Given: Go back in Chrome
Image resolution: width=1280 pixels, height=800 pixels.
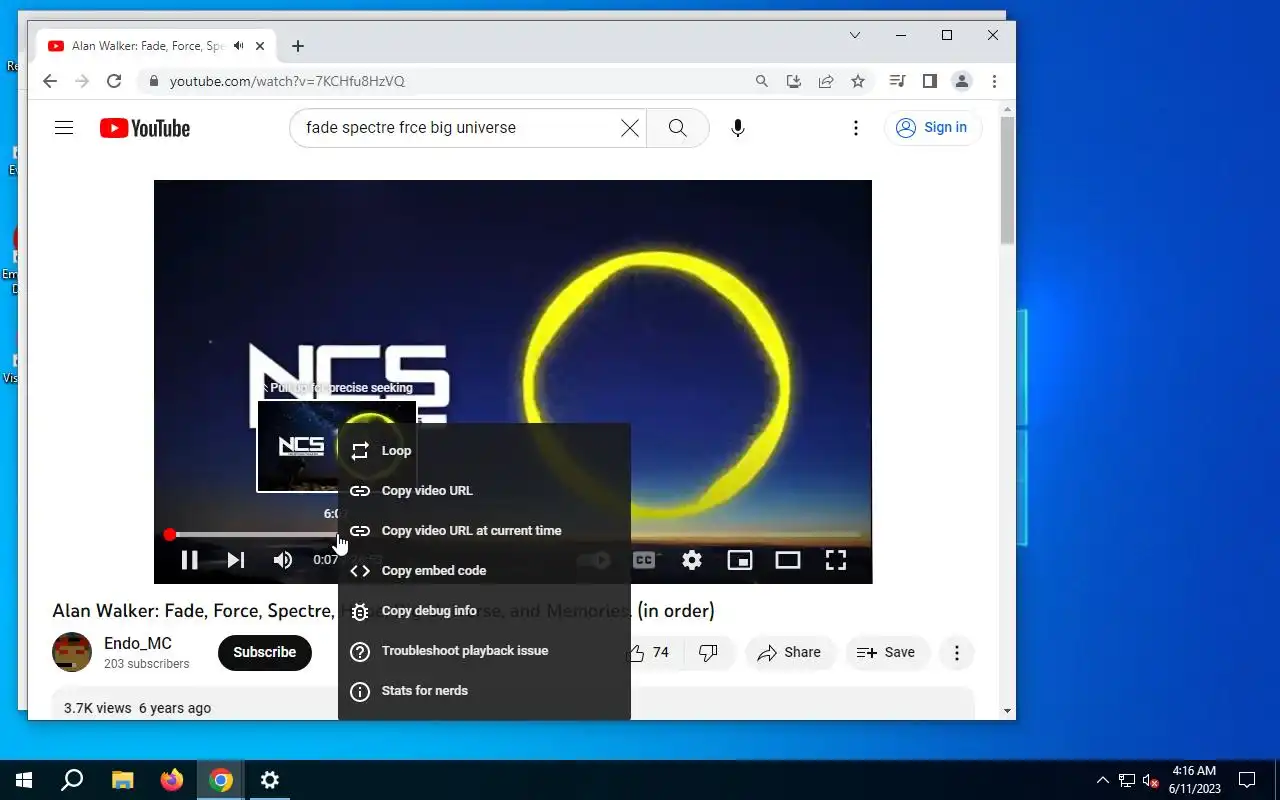Looking at the screenshot, I should click(50, 81).
